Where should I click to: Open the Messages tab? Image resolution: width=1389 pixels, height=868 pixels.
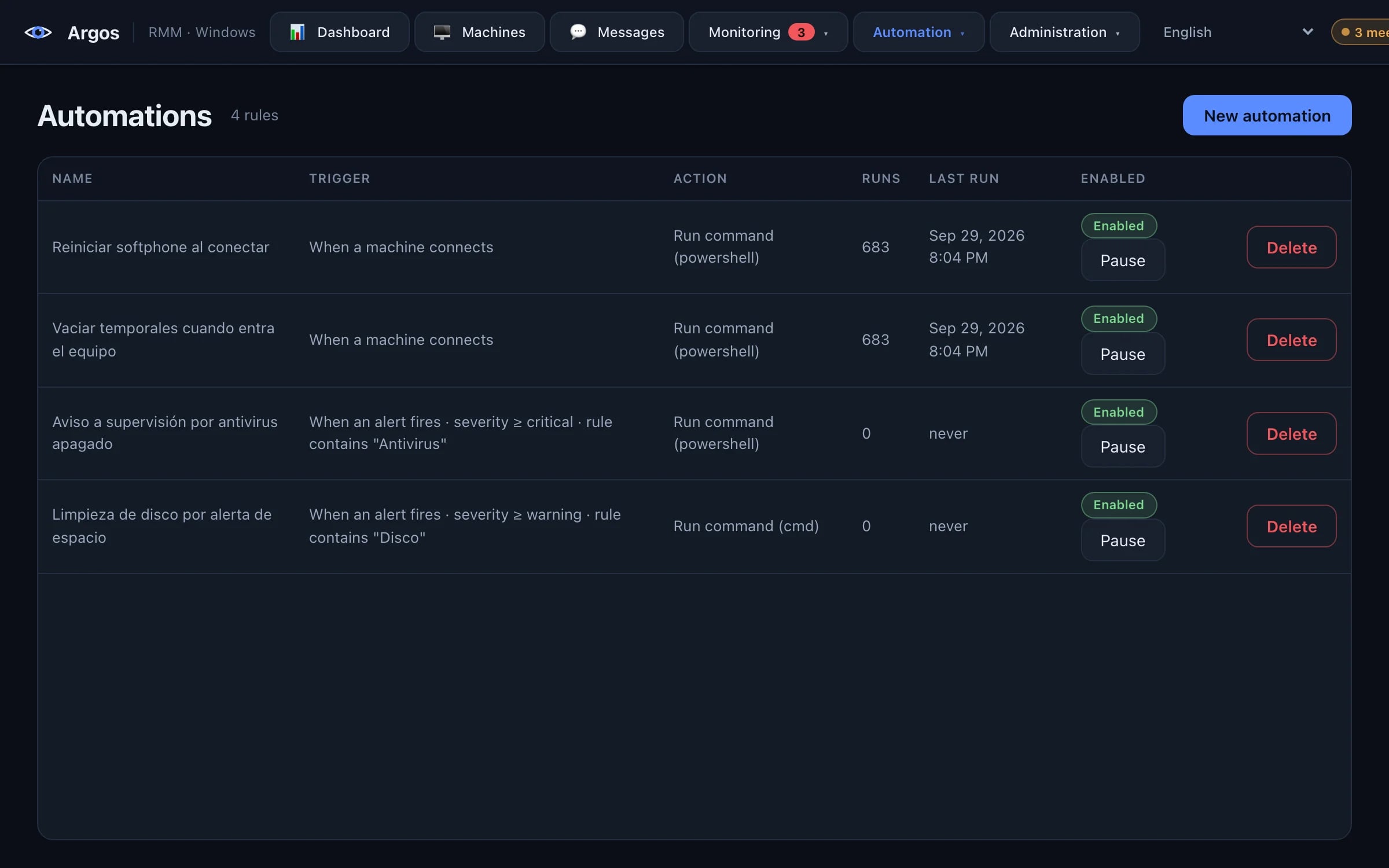[x=616, y=32]
